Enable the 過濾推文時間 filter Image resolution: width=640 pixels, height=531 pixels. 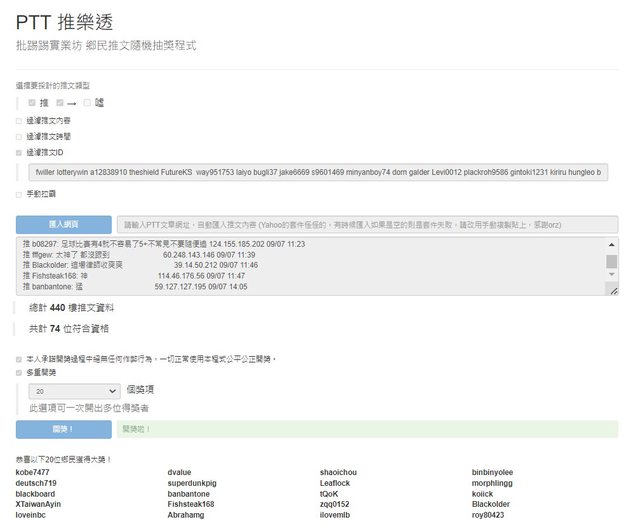pyautogui.click(x=18, y=136)
